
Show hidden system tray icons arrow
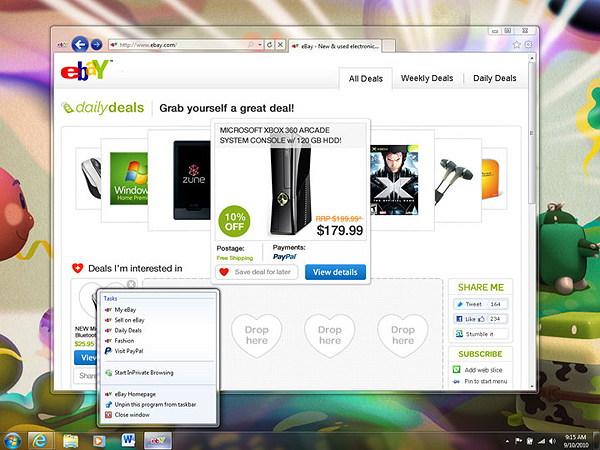pos(508,441)
